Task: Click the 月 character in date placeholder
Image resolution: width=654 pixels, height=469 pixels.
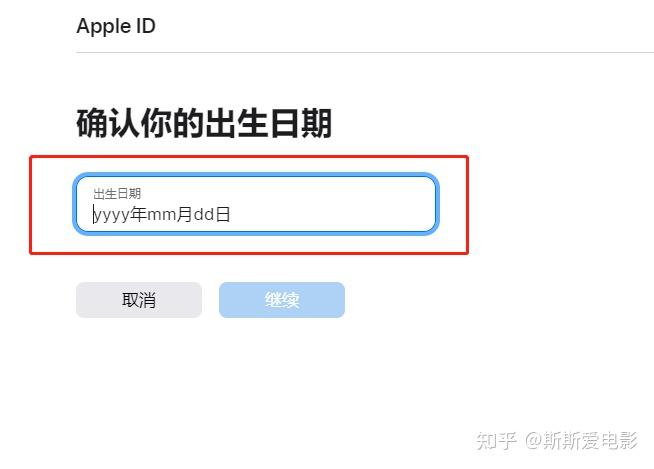Action: tap(184, 214)
